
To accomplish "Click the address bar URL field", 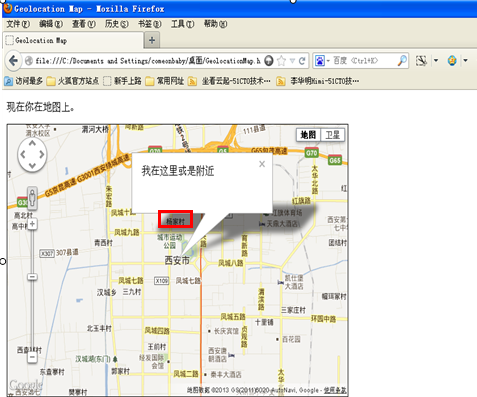I will 148,61.
